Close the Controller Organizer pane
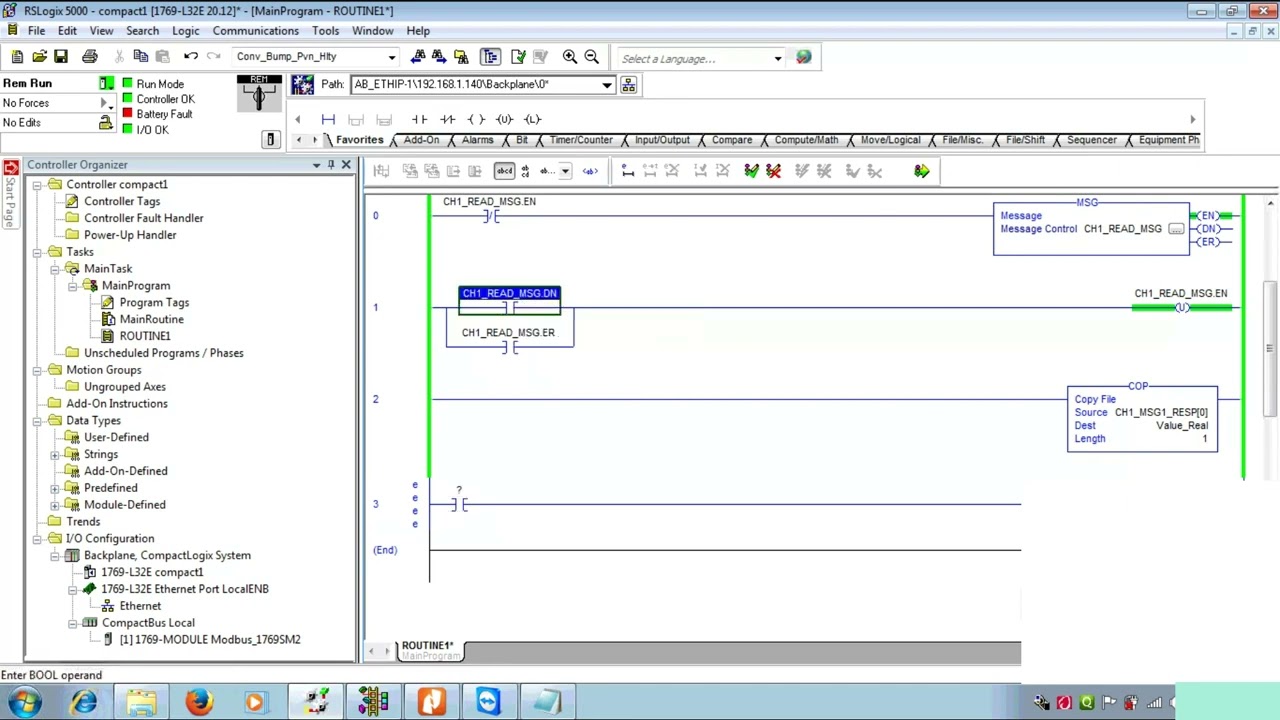 [x=346, y=165]
